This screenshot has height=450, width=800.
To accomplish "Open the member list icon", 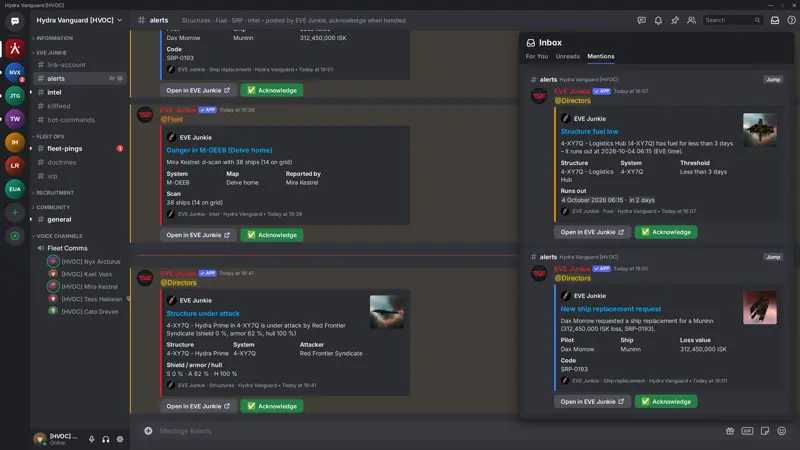I will coord(691,20).
